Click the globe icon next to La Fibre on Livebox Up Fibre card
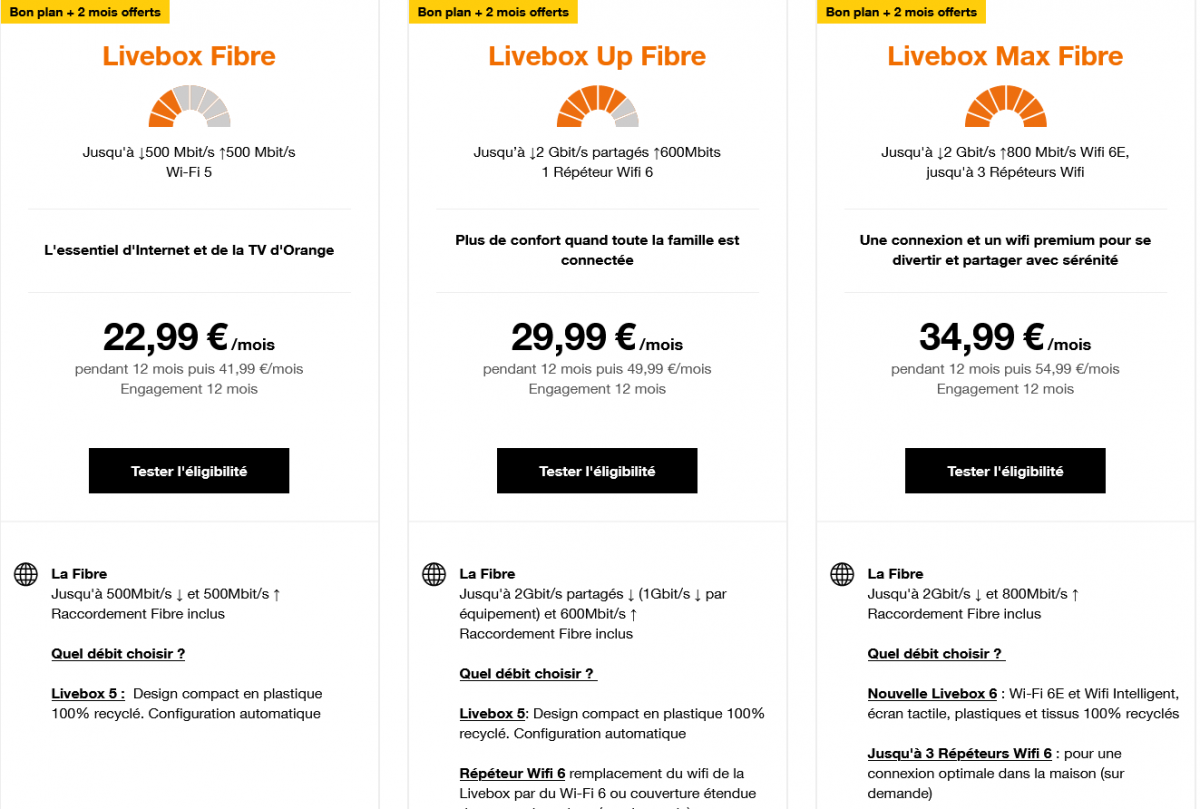1200x809 pixels. click(433, 574)
